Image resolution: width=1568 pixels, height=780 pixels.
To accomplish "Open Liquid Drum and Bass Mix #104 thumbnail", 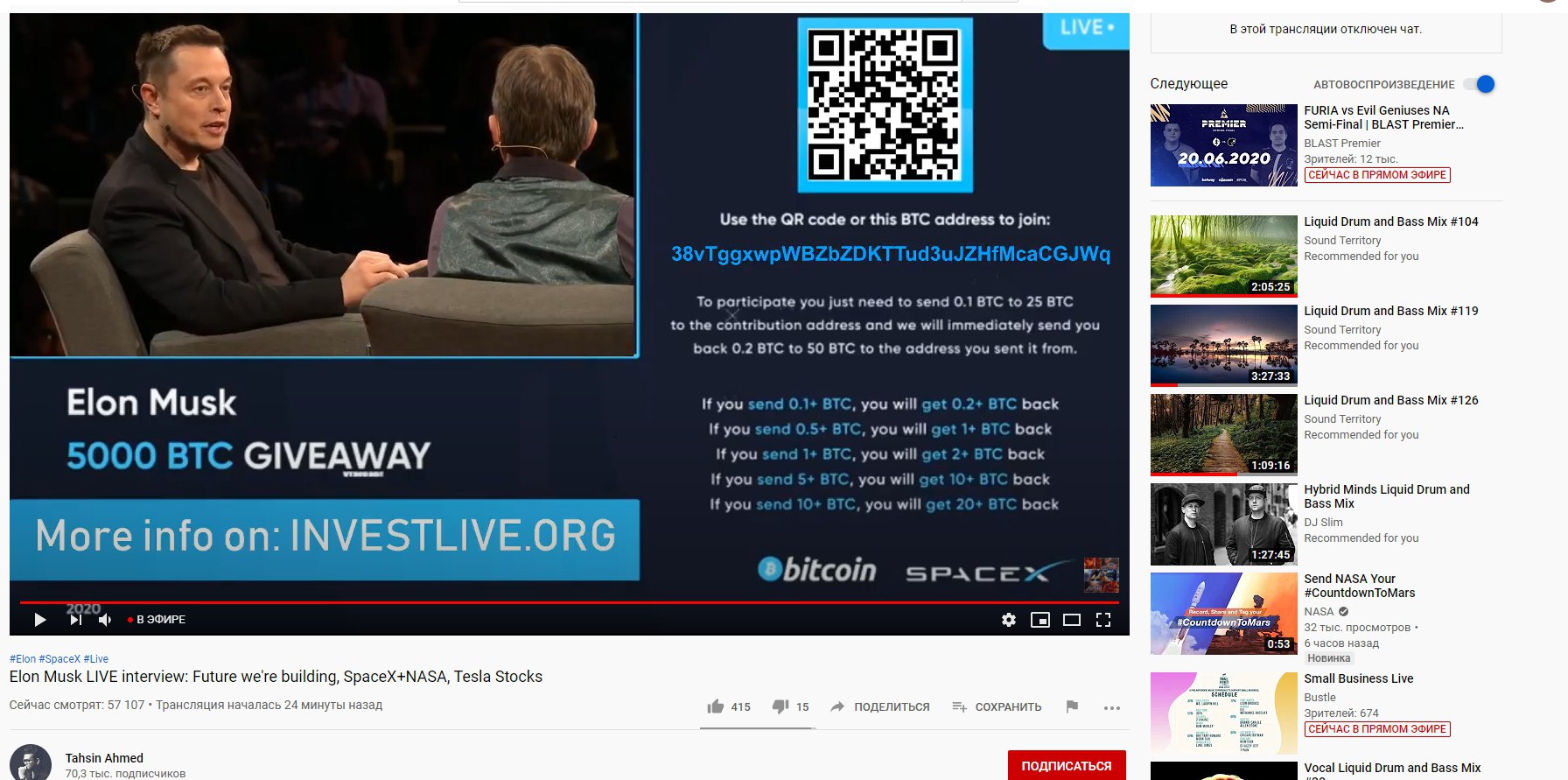I will 1224,256.
